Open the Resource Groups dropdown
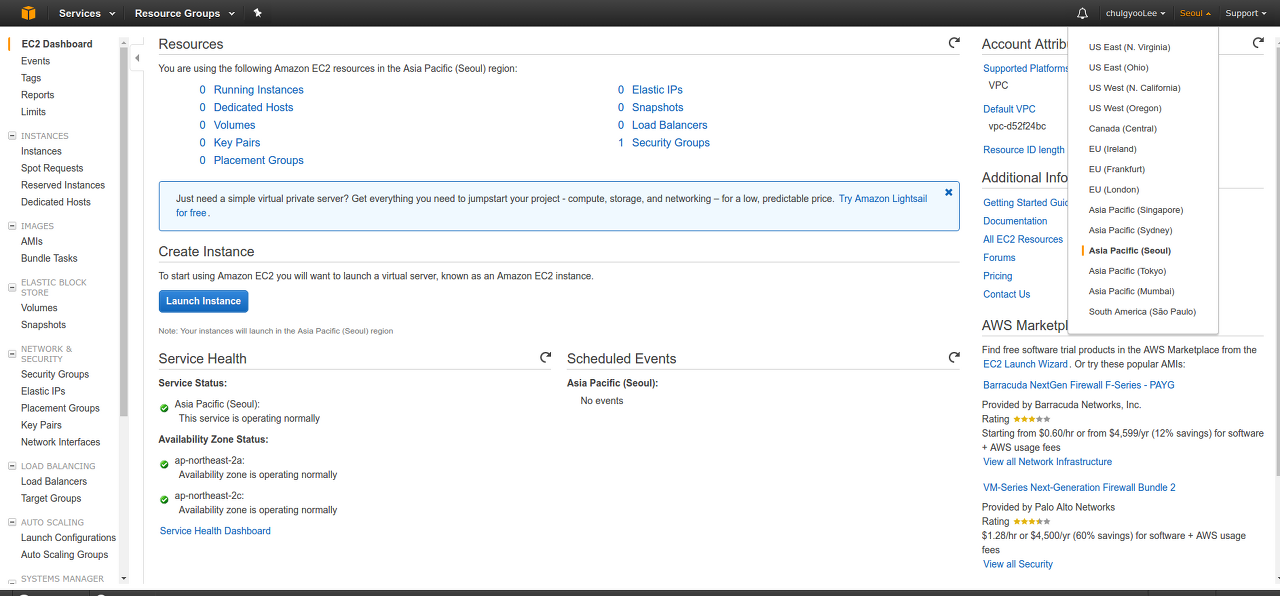1280x596 pixels. (x=185, y=13)
